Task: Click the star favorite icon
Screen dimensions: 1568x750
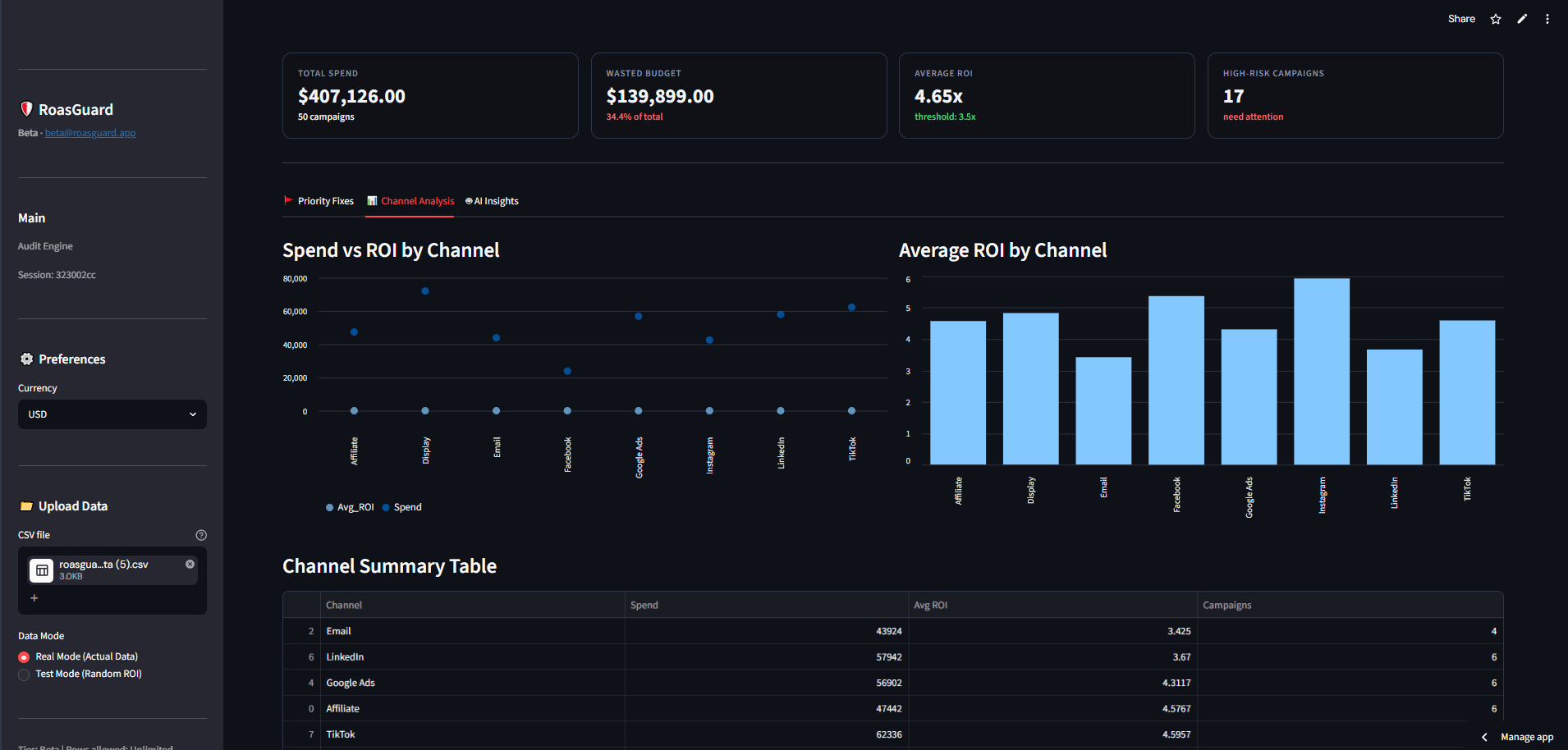Action: pos(1496,19)
